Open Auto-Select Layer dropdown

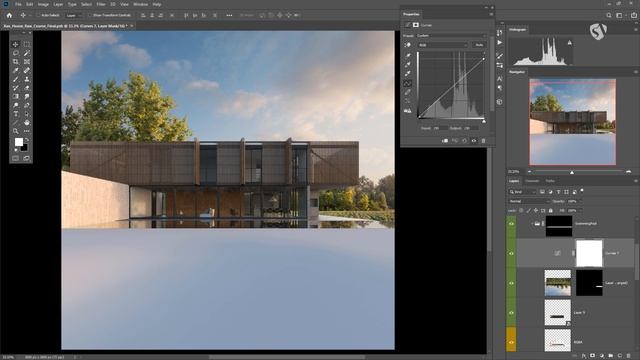(72, 15)
